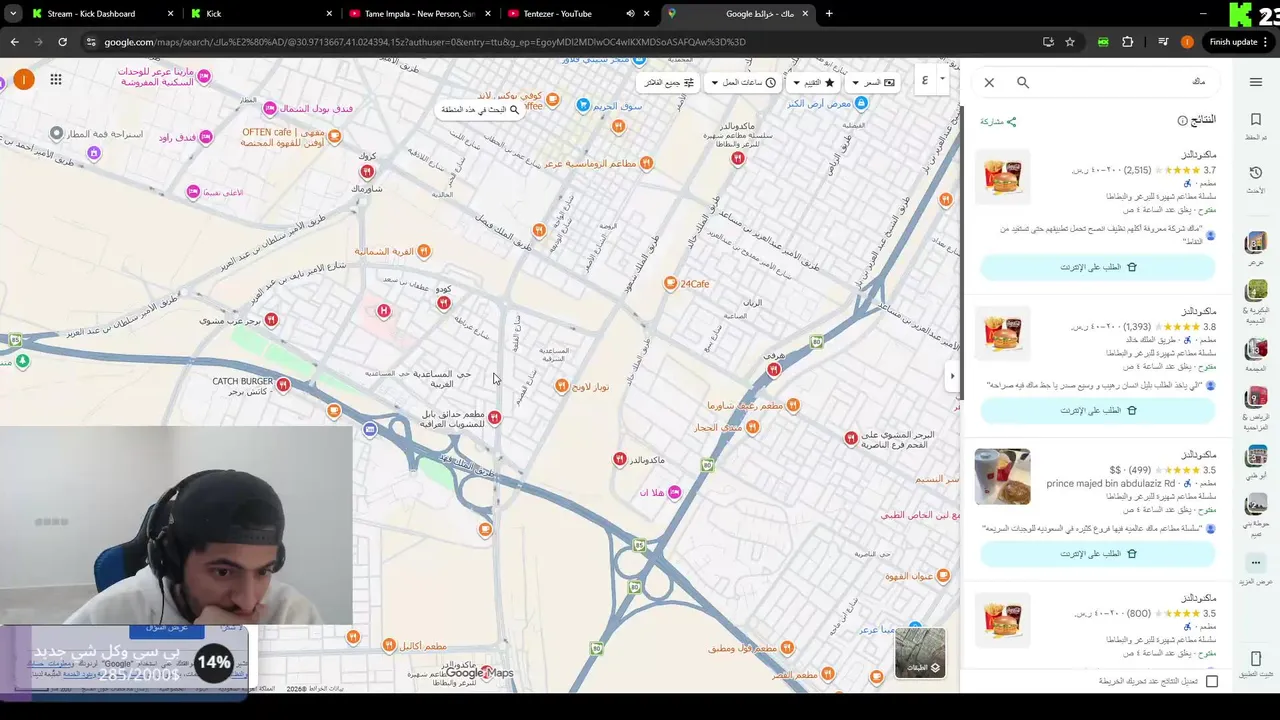Click the Finish update button

tap(1233, 42)
